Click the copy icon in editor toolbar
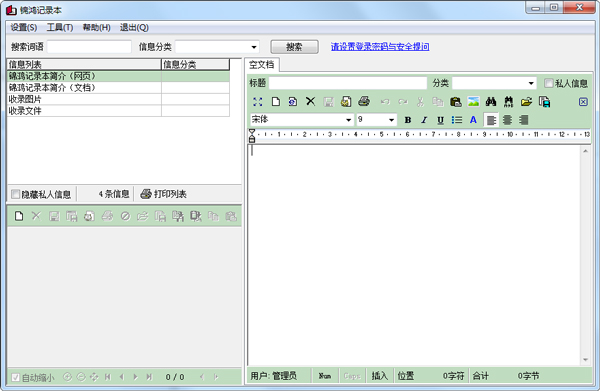Viewport: 600px width, 391px height. coord(438,102)
